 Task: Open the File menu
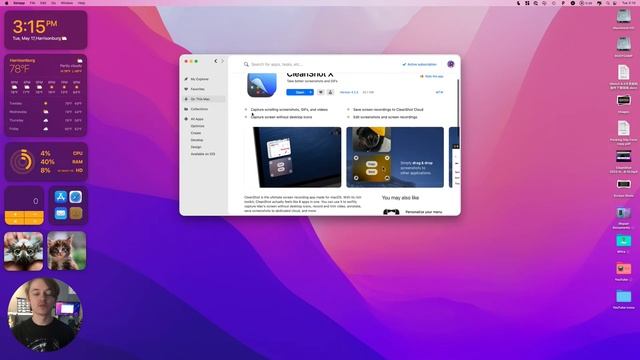pos(32,3)
